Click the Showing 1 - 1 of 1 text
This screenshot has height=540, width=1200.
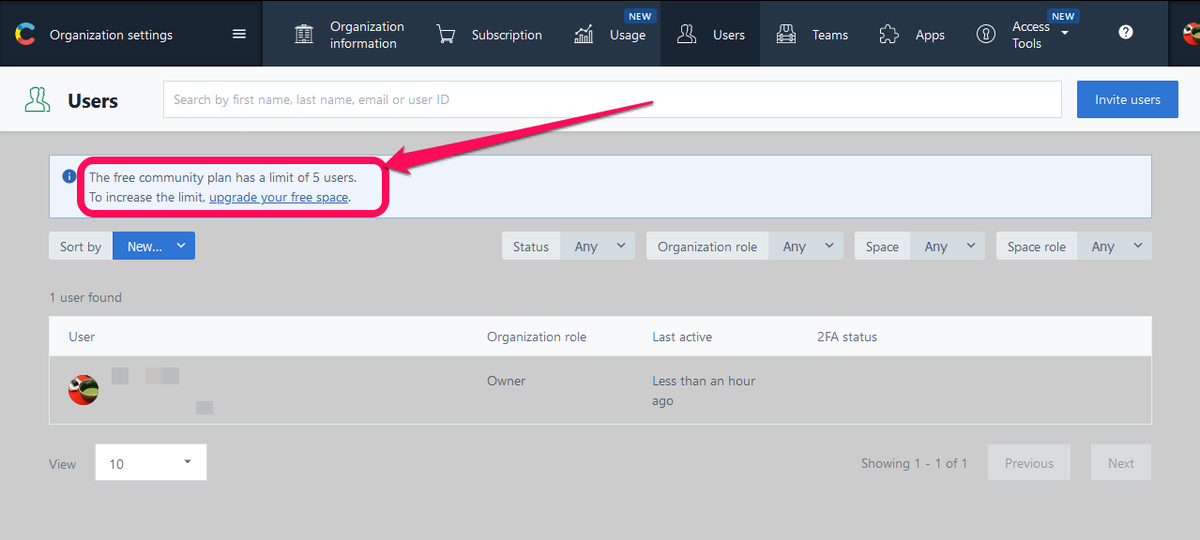pyautogui.click(x=914, y=463)
